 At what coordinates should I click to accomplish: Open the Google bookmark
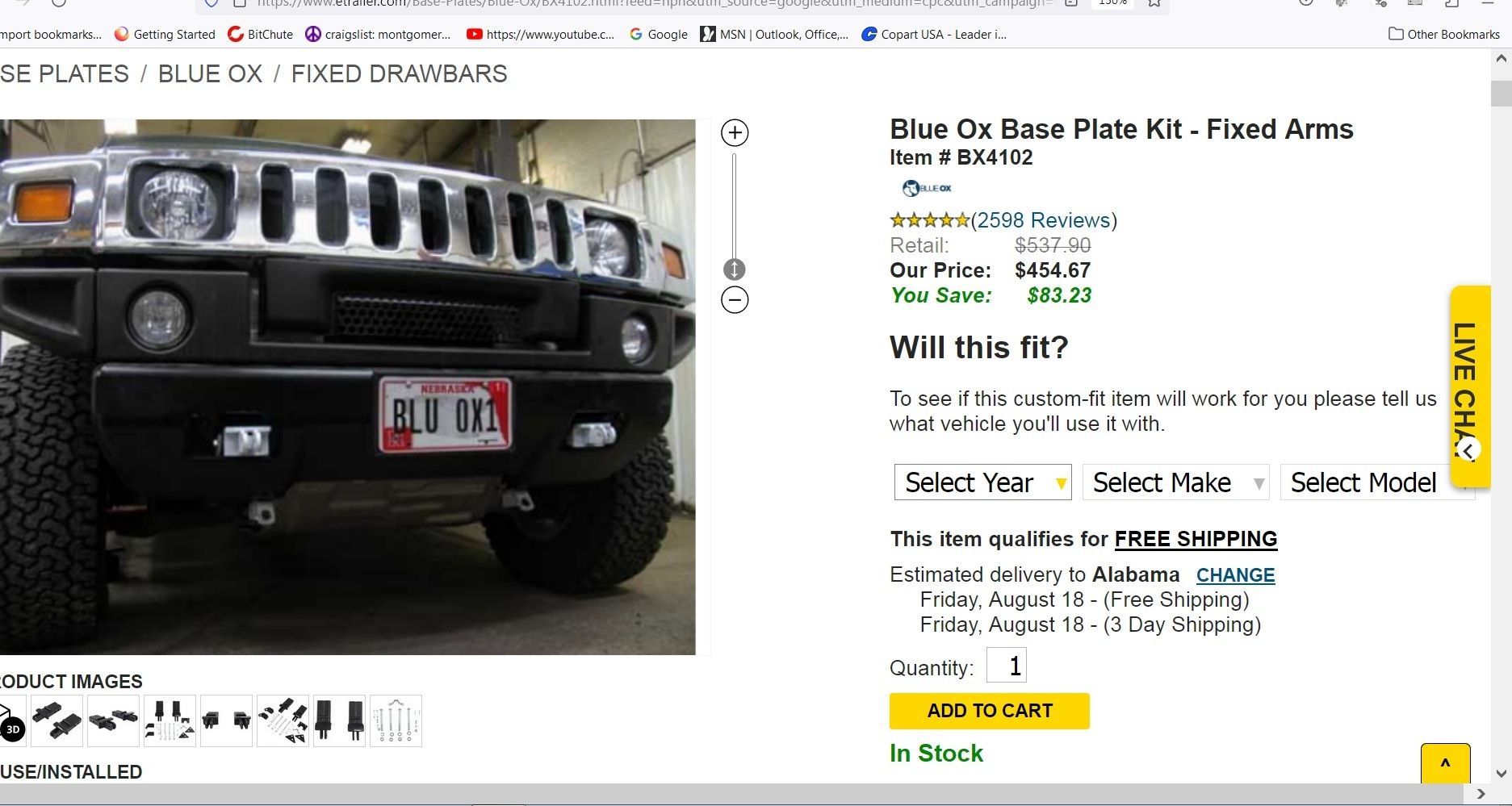click(658, 34)
